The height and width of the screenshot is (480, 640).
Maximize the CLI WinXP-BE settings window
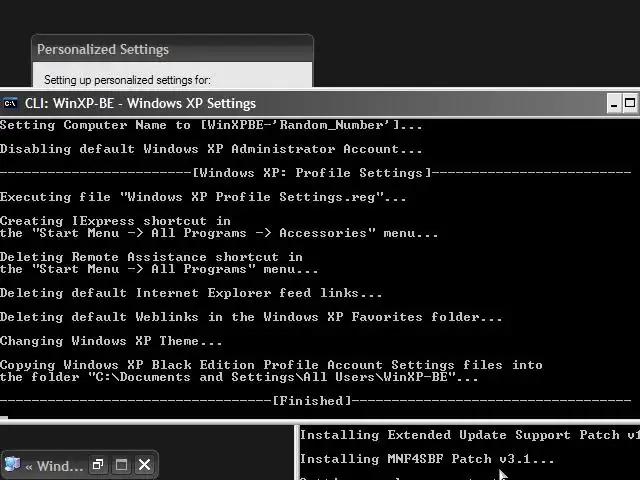point(630,104)
